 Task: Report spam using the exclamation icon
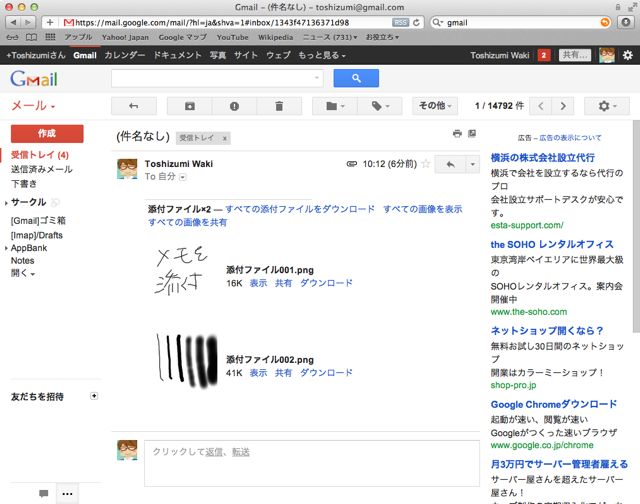[234, 106]
